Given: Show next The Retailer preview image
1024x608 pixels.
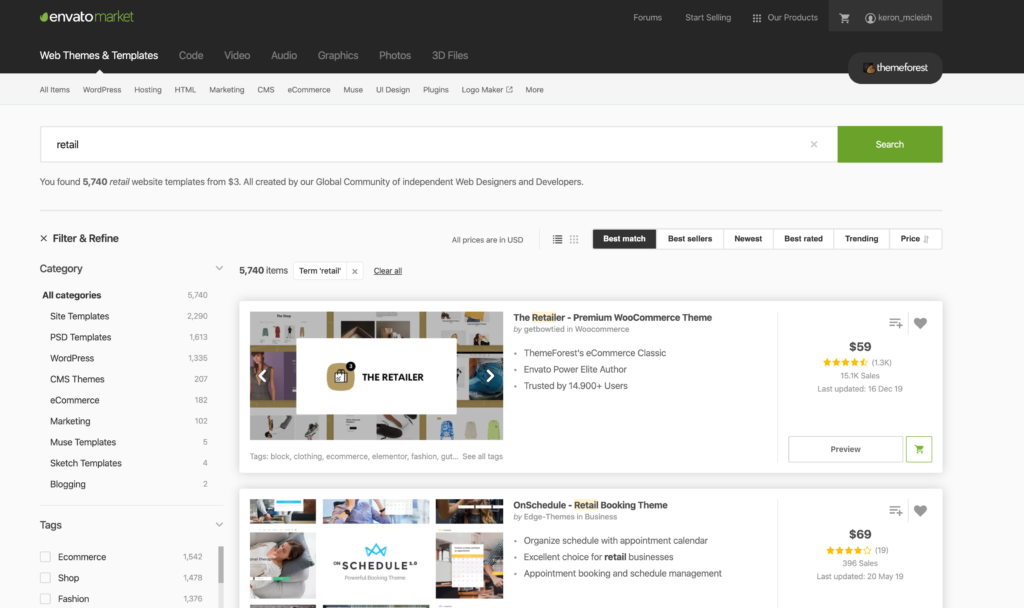Looking at the screenshot, I should (x=490, y=376).
